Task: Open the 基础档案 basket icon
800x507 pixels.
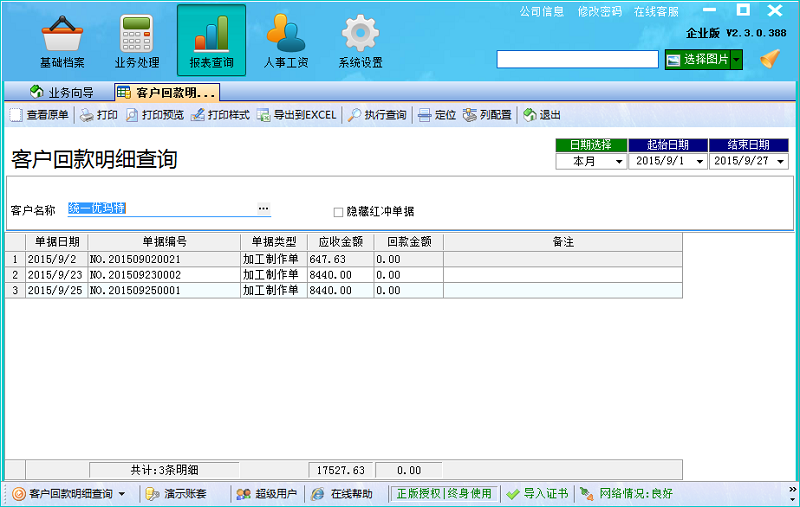Action: (64, 37)
